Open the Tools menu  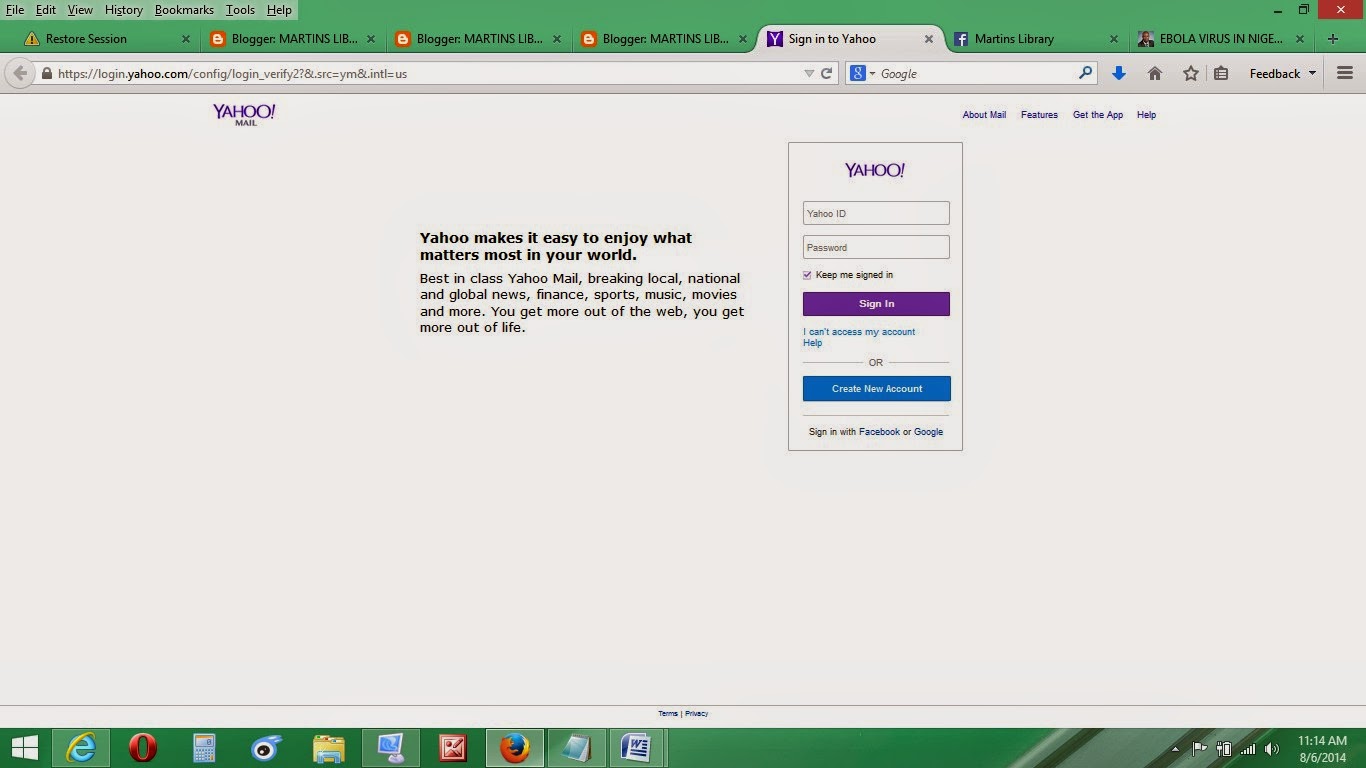click(x=240, y=10)
